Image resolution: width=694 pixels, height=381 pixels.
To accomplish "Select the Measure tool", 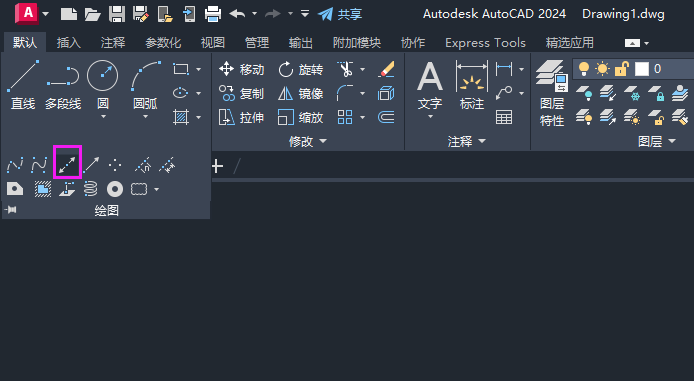I will click(167, 165).
